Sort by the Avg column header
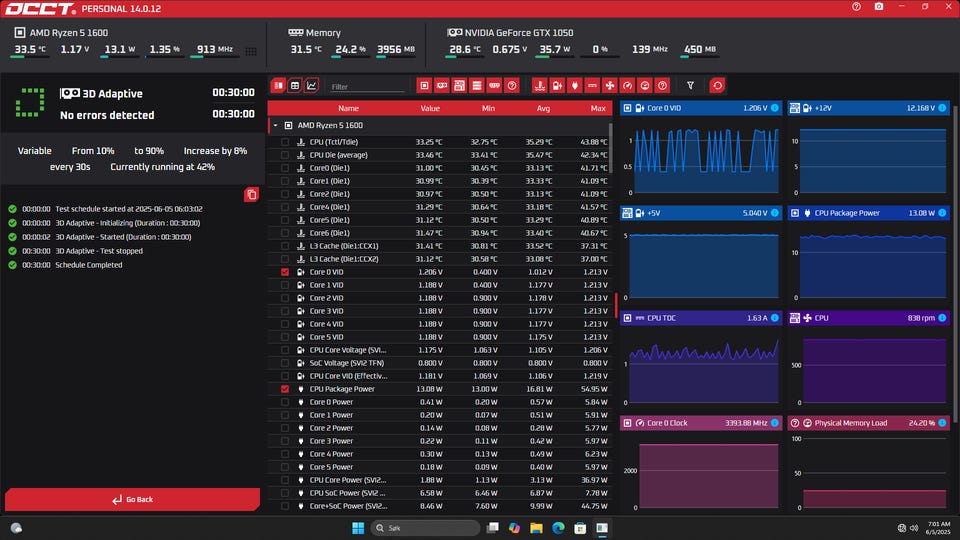Viewport: 960px width, 540px height. coord(543,108)
